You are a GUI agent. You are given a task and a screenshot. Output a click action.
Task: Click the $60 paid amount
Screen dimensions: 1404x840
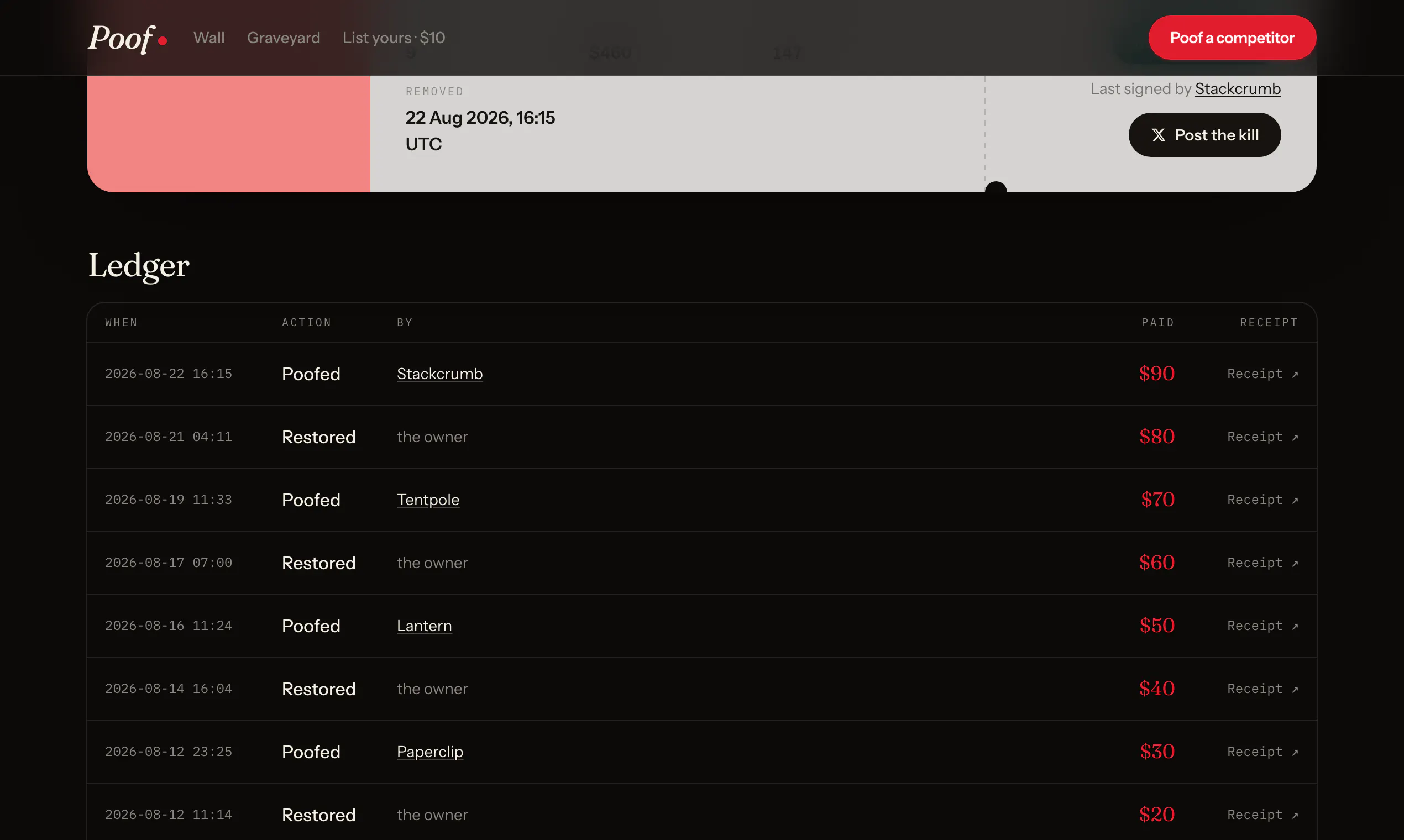pos(1156,562)
